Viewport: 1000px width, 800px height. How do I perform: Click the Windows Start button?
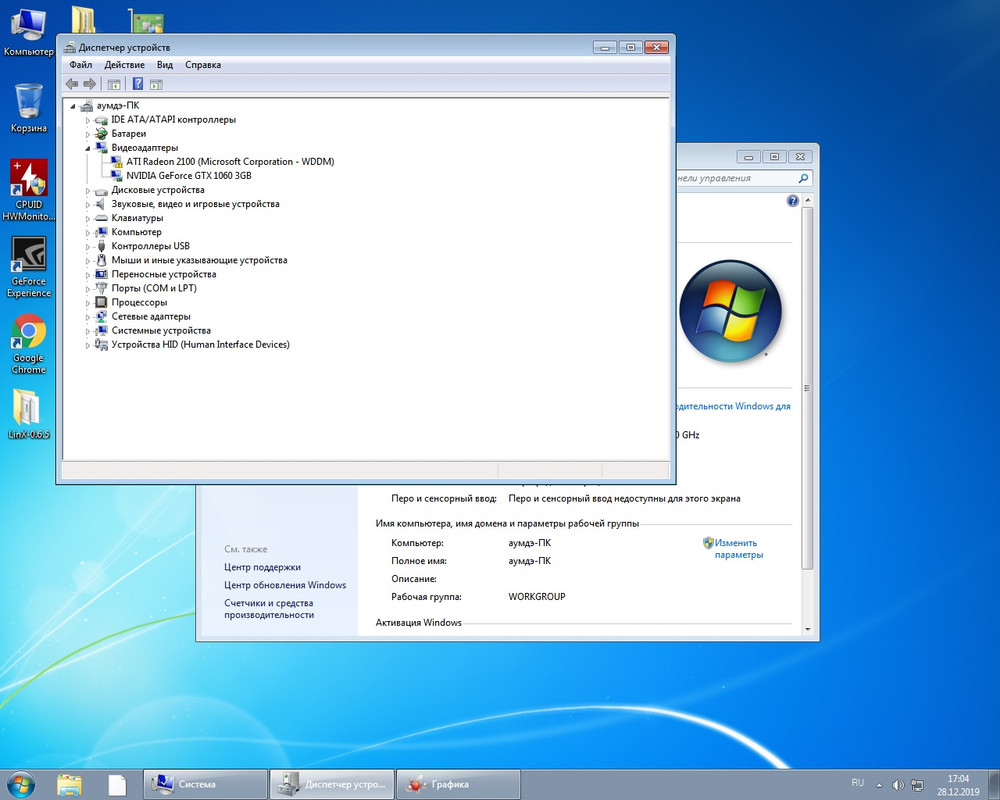[21, 785]
